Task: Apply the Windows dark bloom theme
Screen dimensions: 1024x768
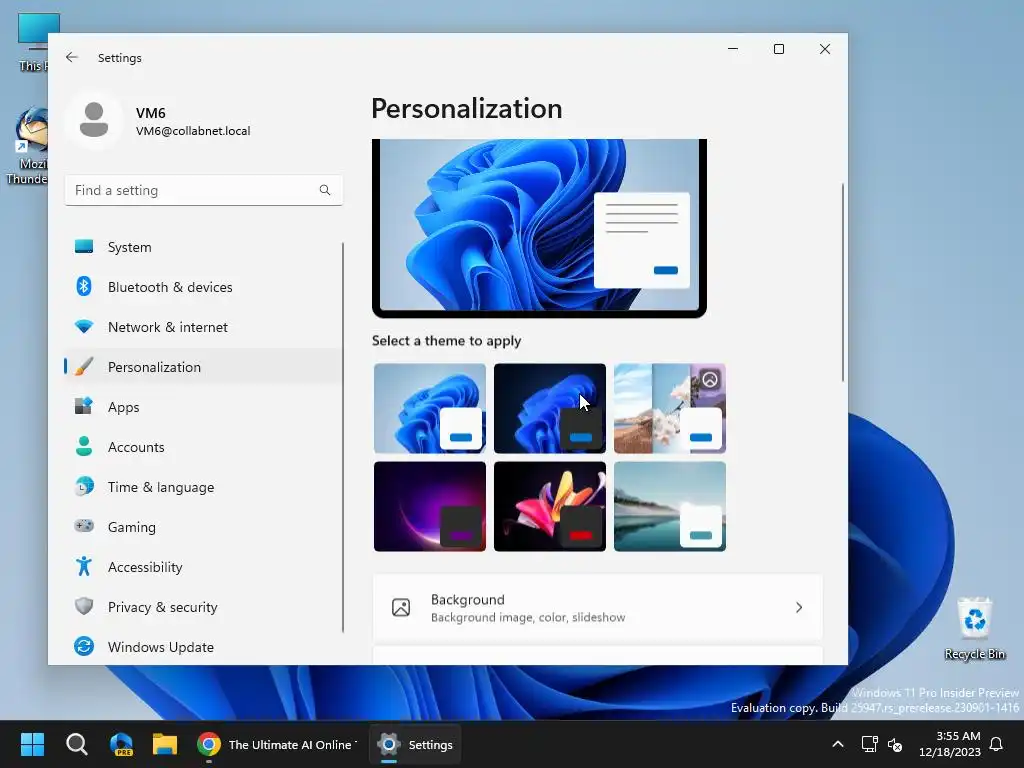Action: (x=550, y=408)
